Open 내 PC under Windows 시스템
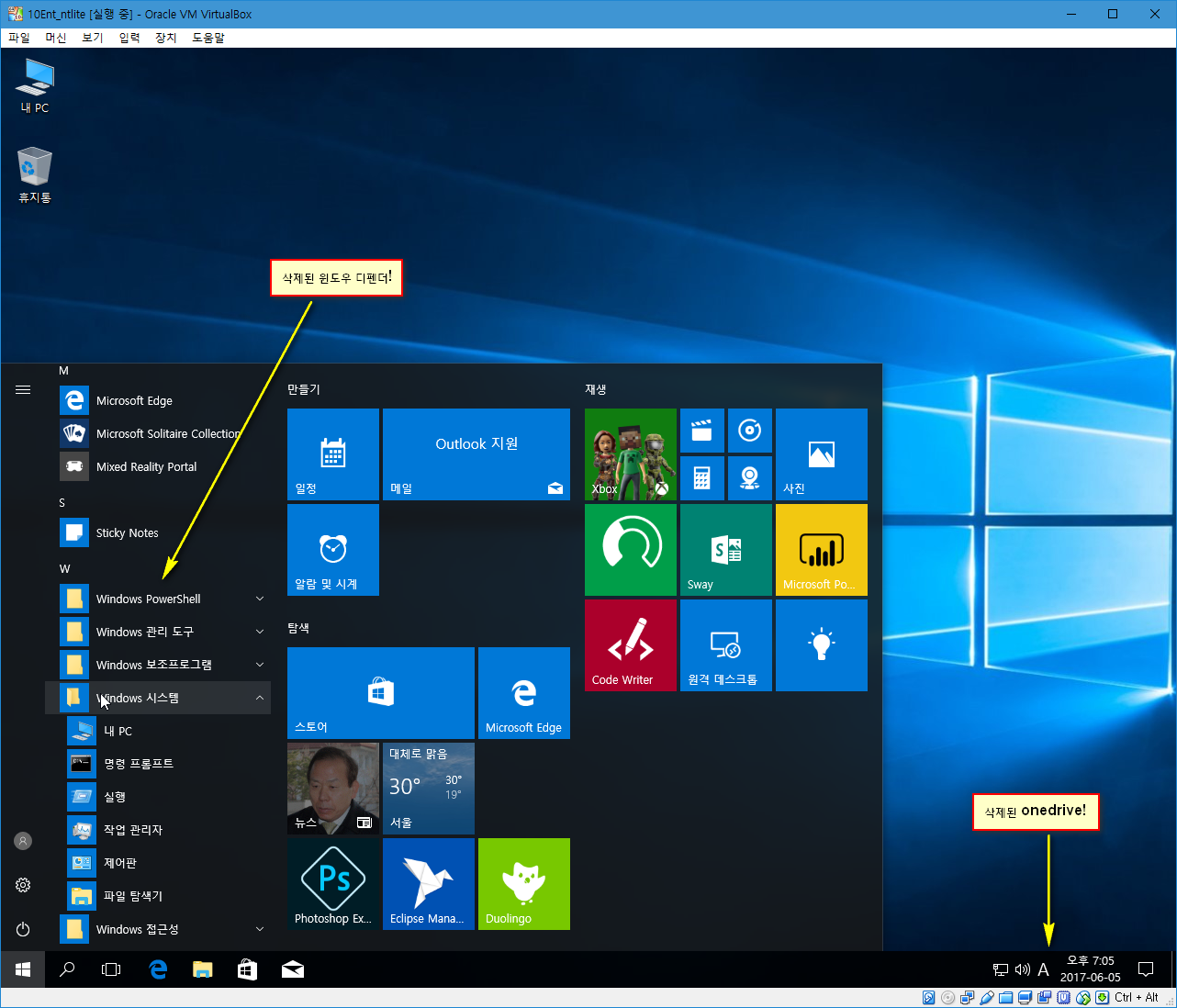The image size is (1177, 1008). coord(158,731)
